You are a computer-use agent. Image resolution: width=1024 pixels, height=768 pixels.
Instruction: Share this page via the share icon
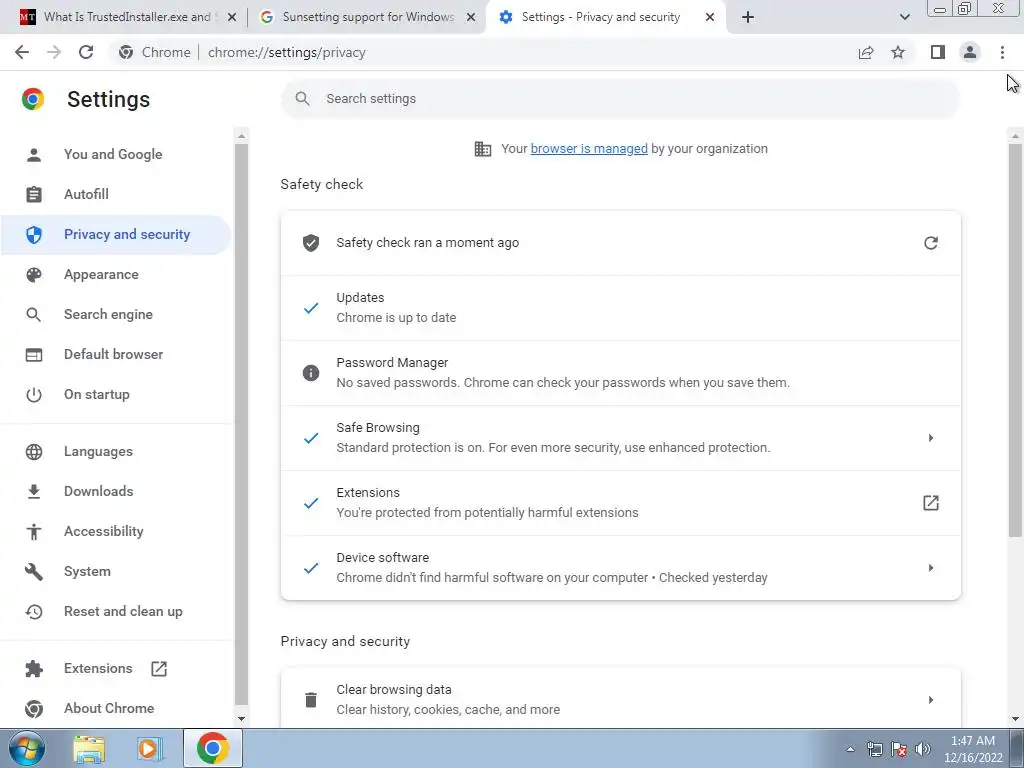point(866,52)
